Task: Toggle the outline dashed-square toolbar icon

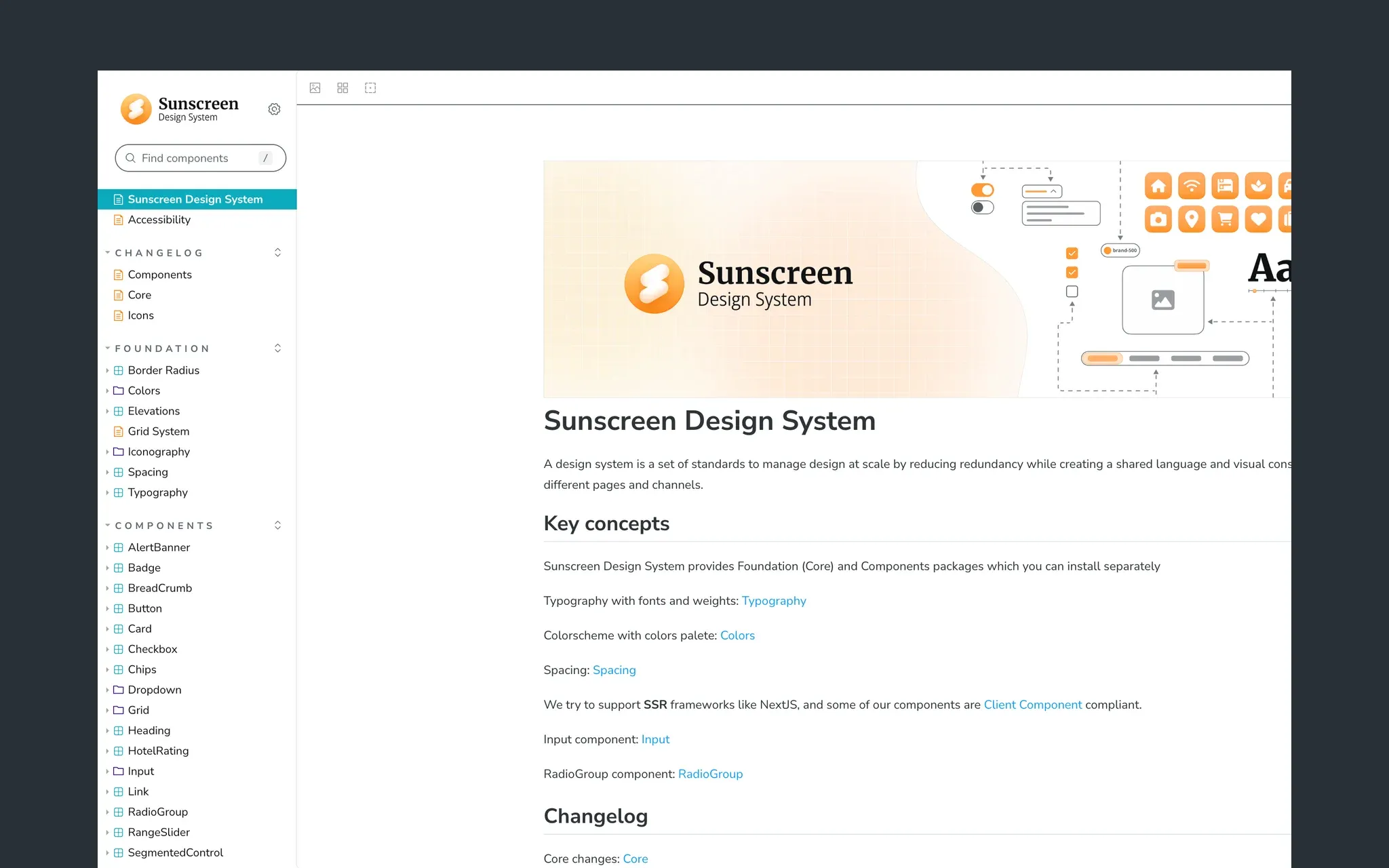Action: [370, 88]
